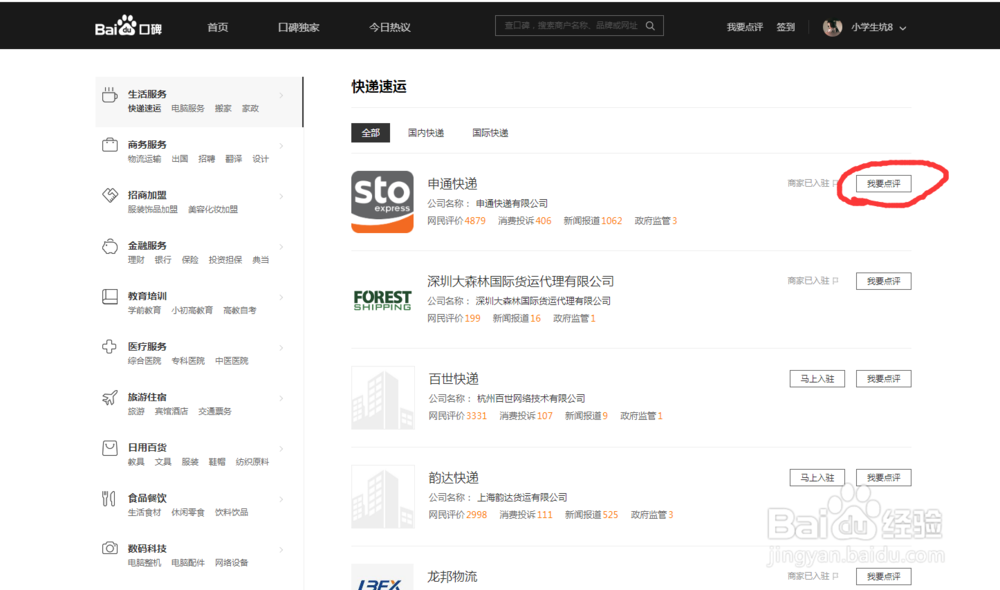This screenshot has width=1000, height=590.
Task: Open the 小学生坑8 user dropdown arrow
Action: (903, 28)
